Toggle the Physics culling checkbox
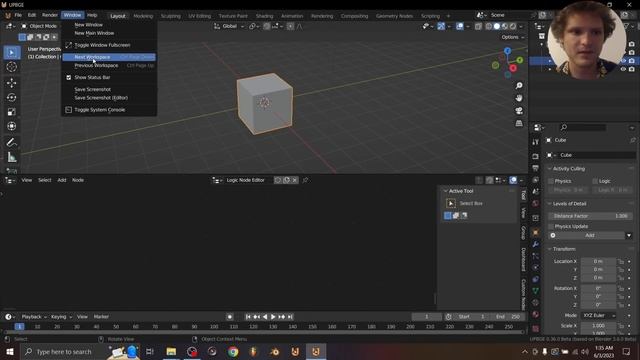640x360 pixels. click(551, 181)
